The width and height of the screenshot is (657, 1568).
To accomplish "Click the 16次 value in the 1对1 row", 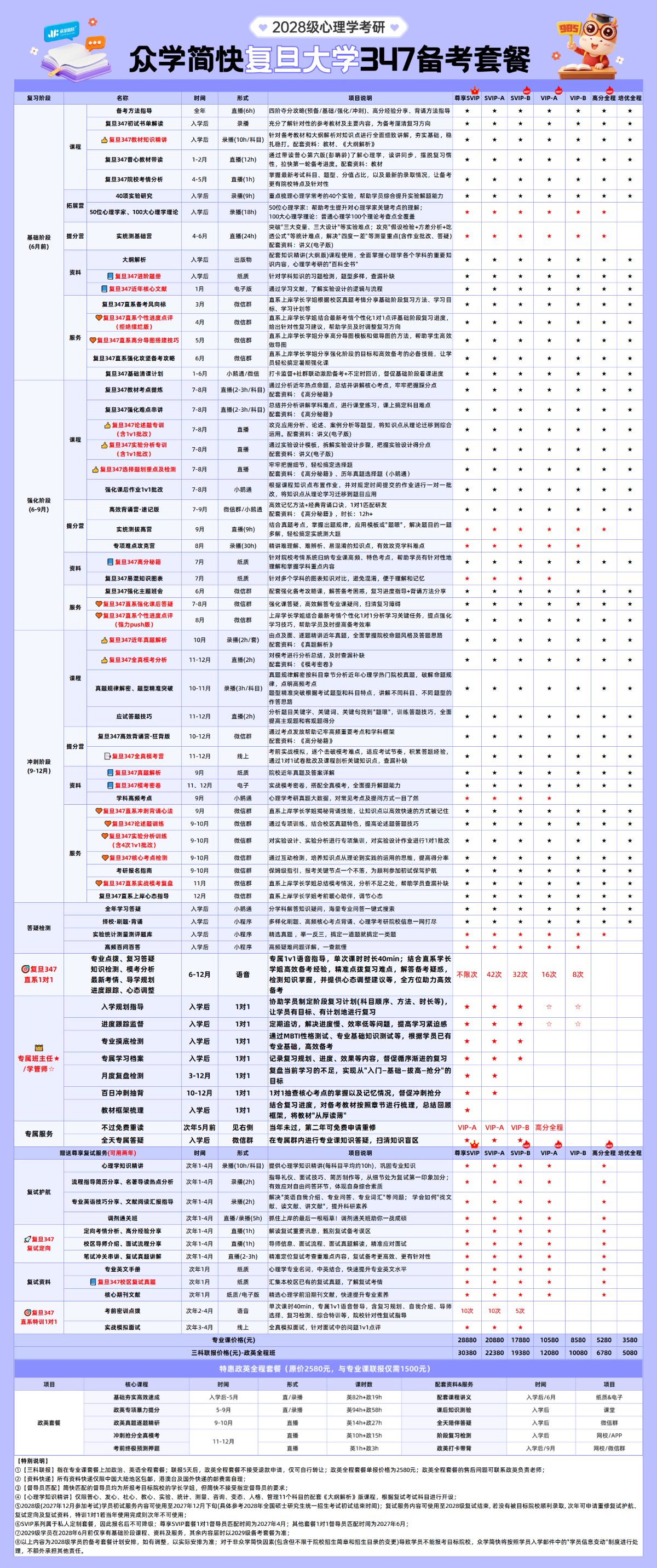I will pyautogui.click(x=549, y=975).
